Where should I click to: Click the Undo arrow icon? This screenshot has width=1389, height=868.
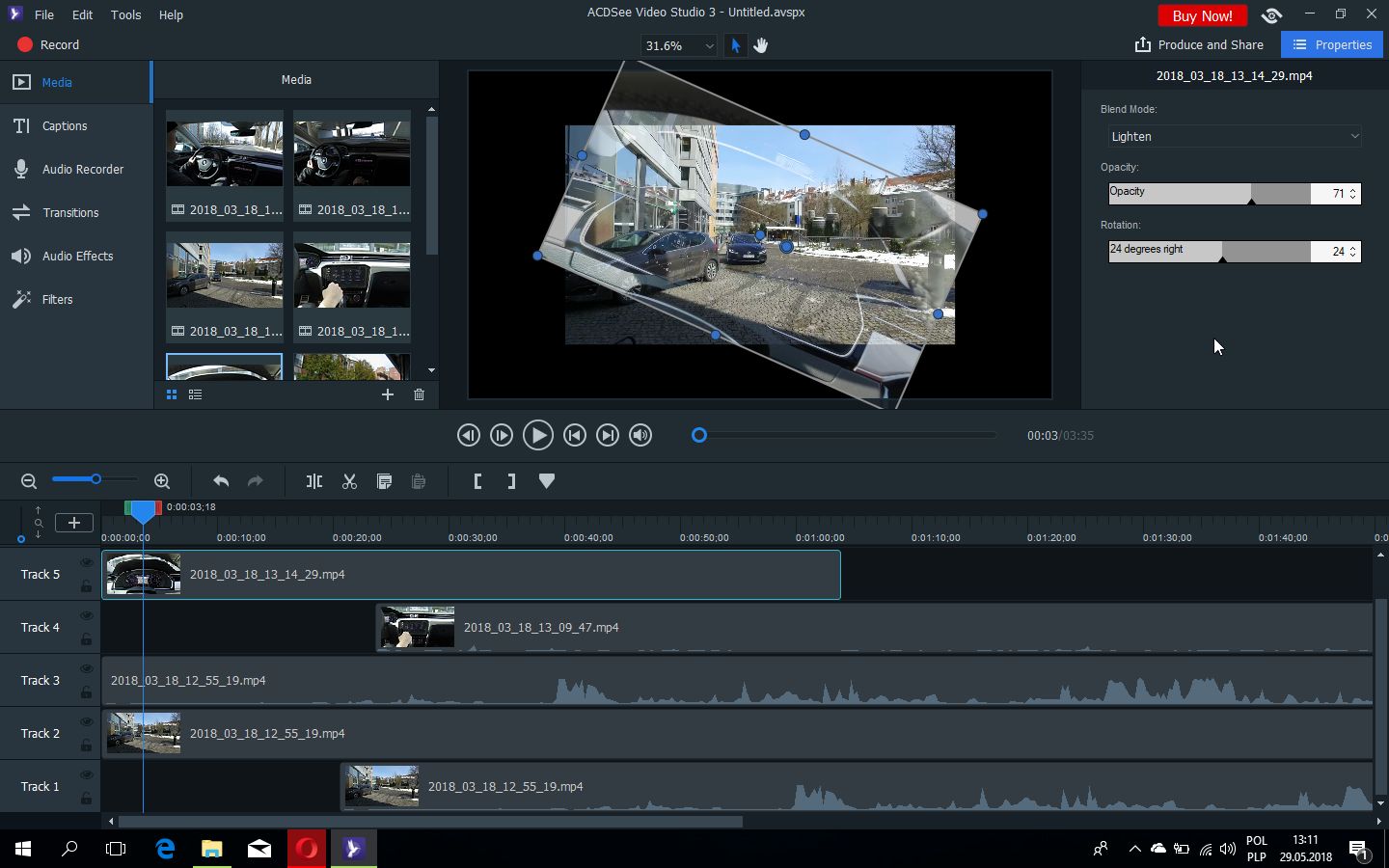tap(221, 481)
